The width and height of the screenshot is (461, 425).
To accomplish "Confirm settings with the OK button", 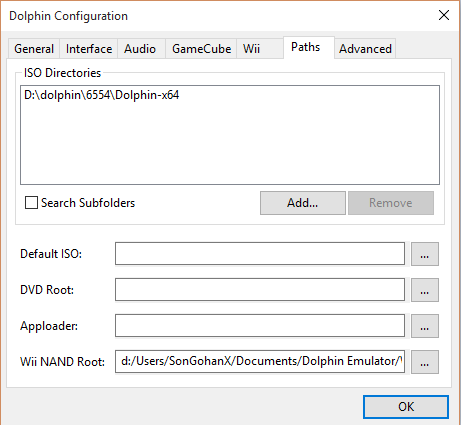I will click(406, 407).
